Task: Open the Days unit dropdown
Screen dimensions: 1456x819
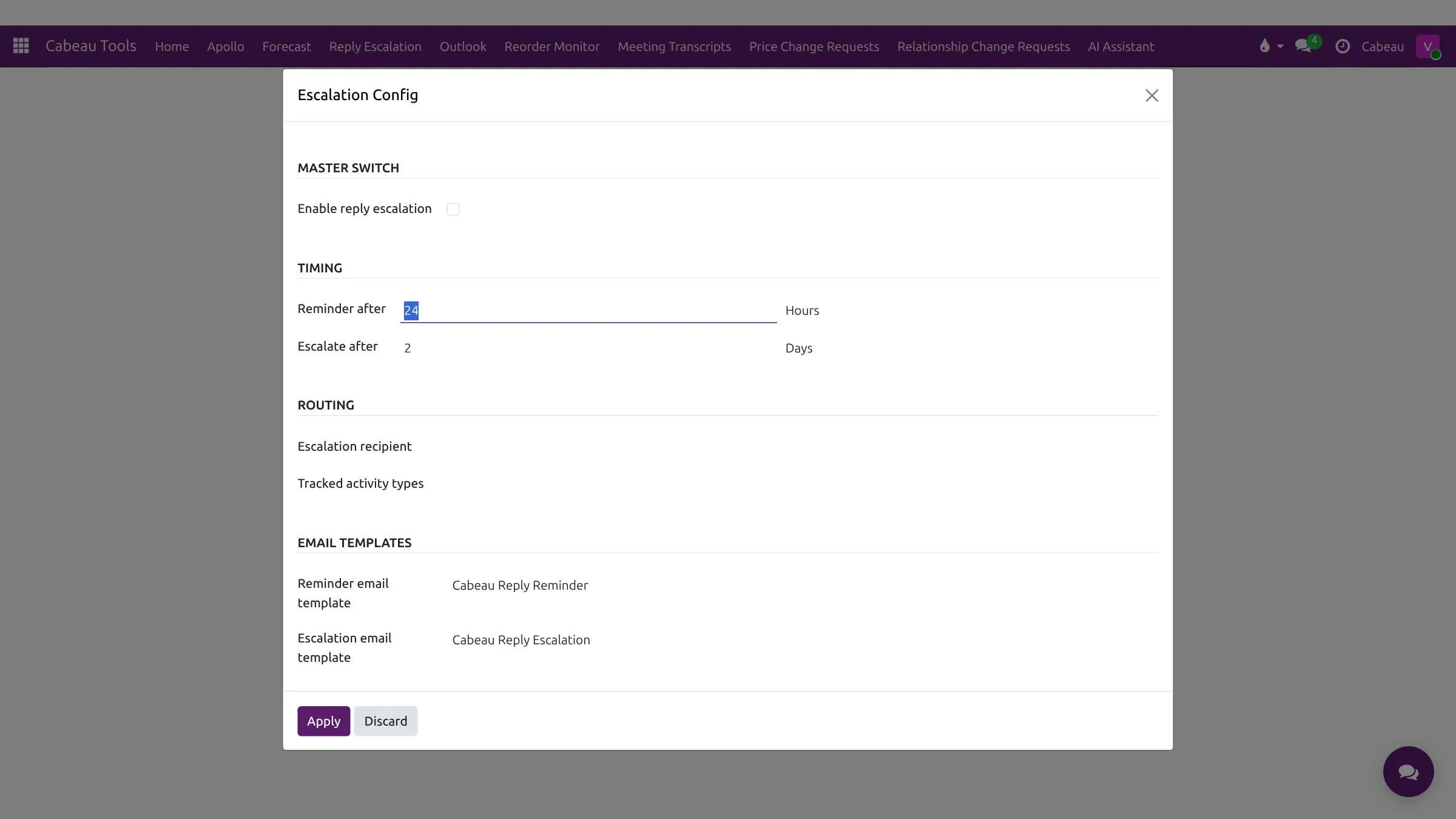Action: click(971, 348)
